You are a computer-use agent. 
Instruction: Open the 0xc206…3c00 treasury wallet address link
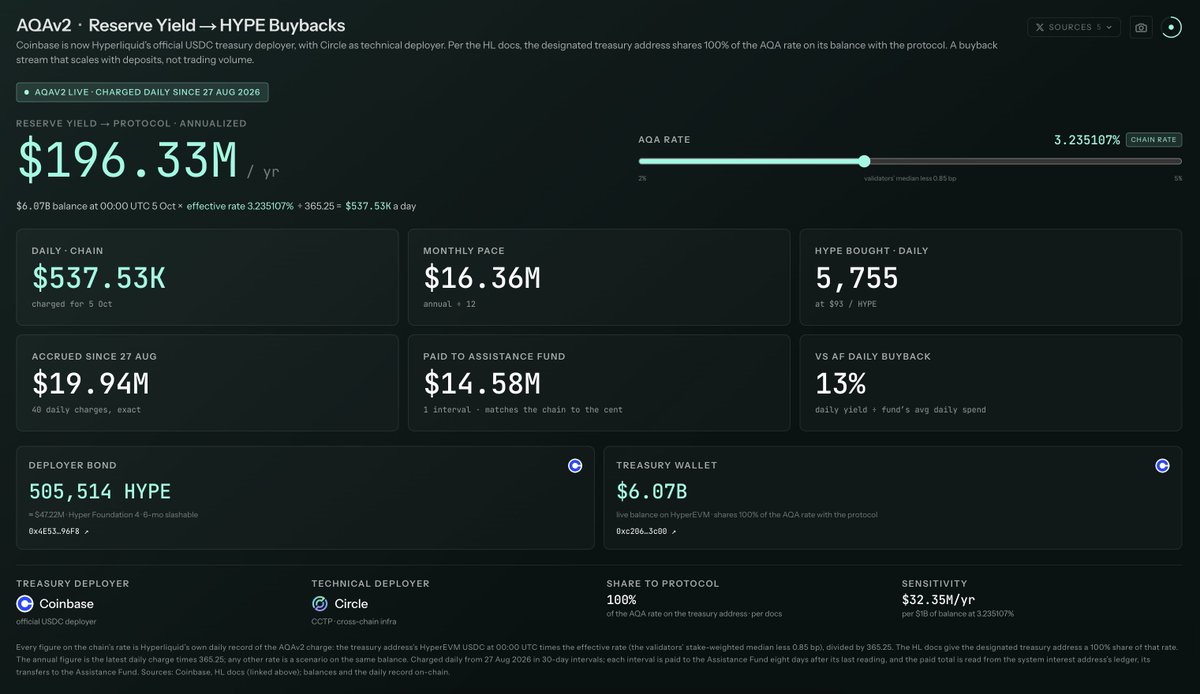[x=646, y=532]
